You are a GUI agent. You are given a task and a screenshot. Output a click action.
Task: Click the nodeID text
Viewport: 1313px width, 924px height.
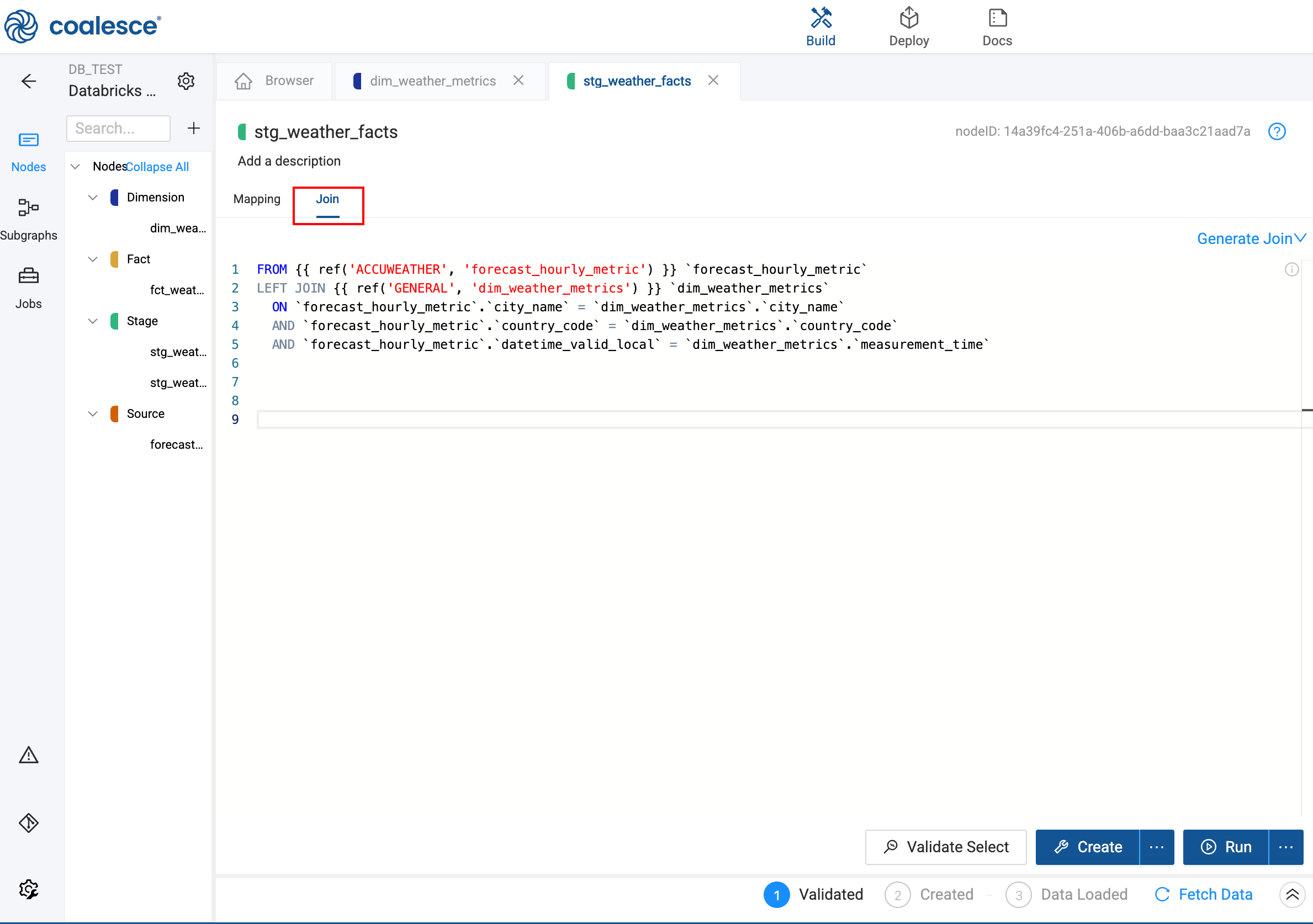coord(1103,131)
